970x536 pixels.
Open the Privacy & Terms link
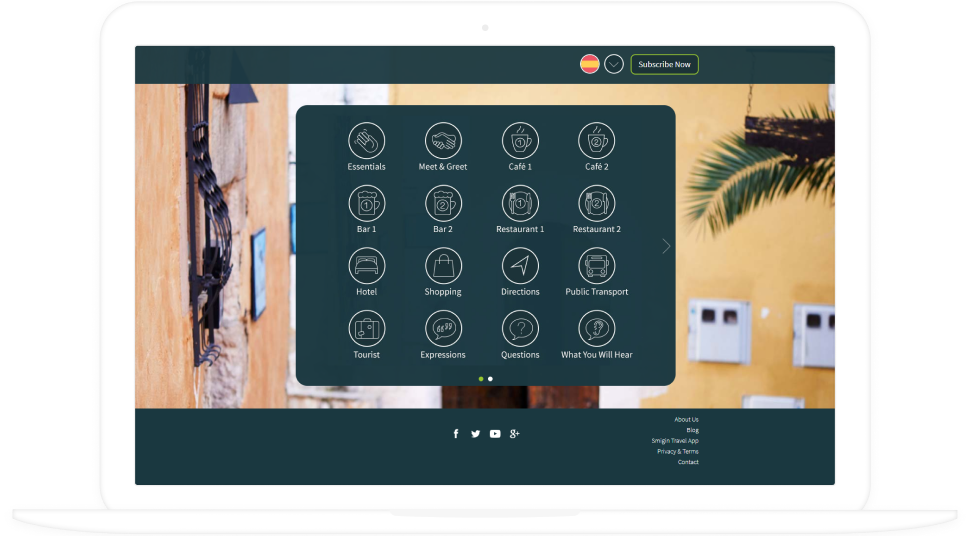point(677,451)
